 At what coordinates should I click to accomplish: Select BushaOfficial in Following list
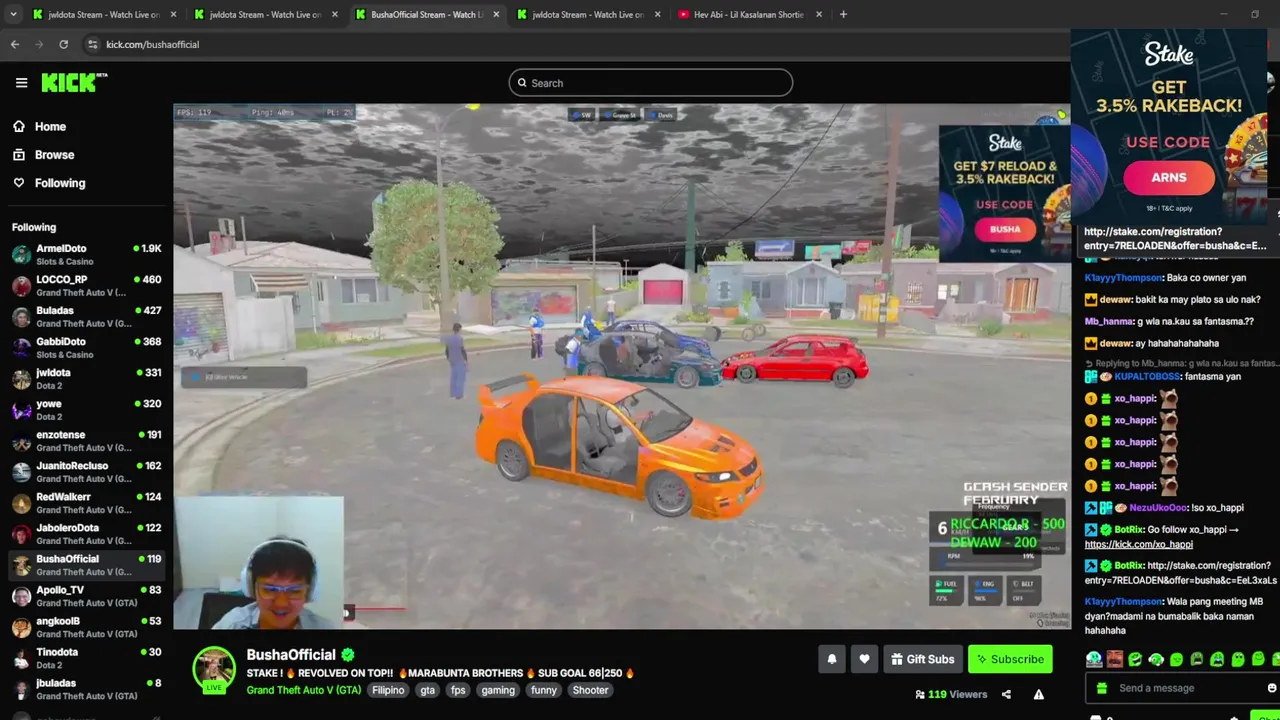pos(86,565)
